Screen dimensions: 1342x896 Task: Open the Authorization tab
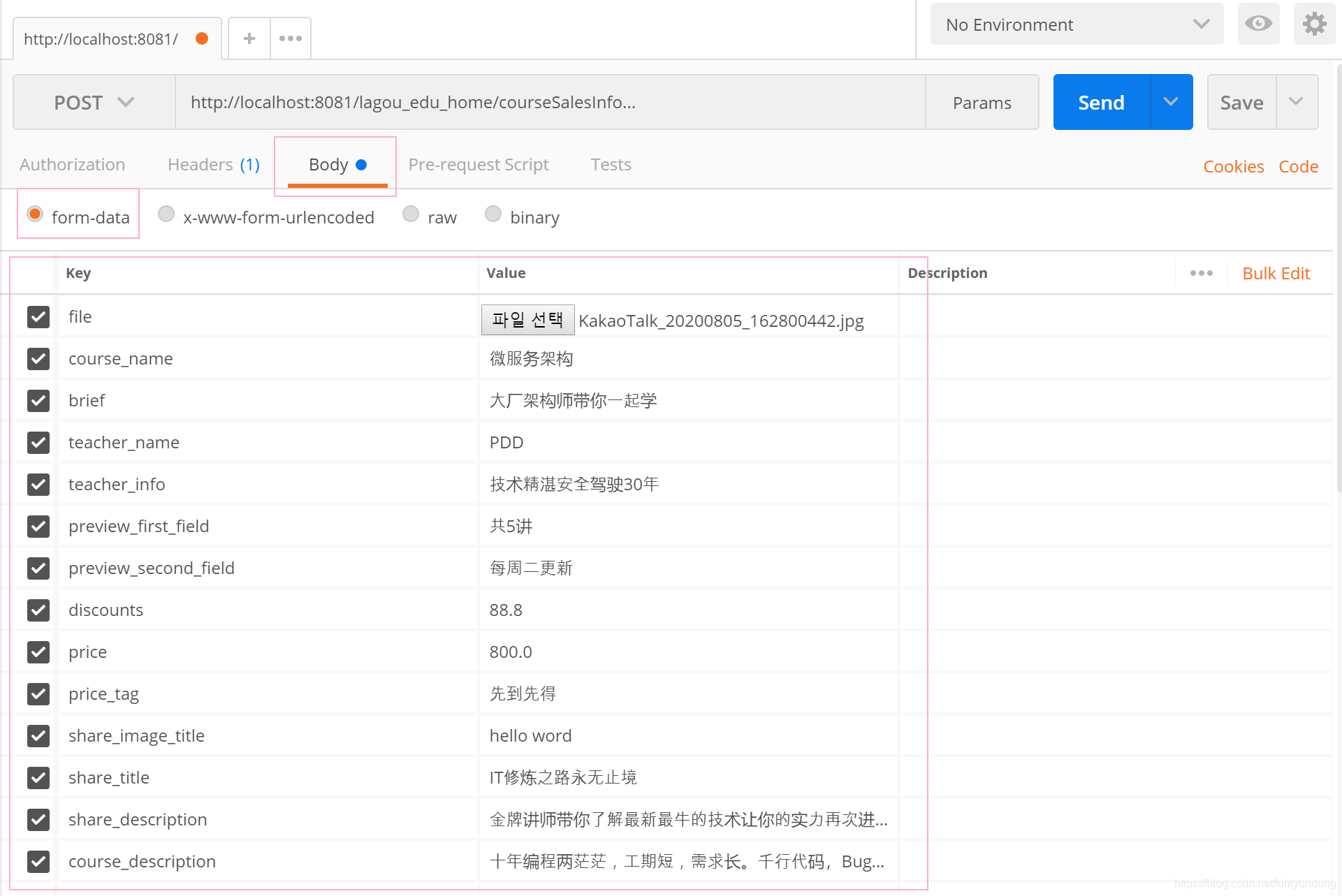(x=72, y=165)
